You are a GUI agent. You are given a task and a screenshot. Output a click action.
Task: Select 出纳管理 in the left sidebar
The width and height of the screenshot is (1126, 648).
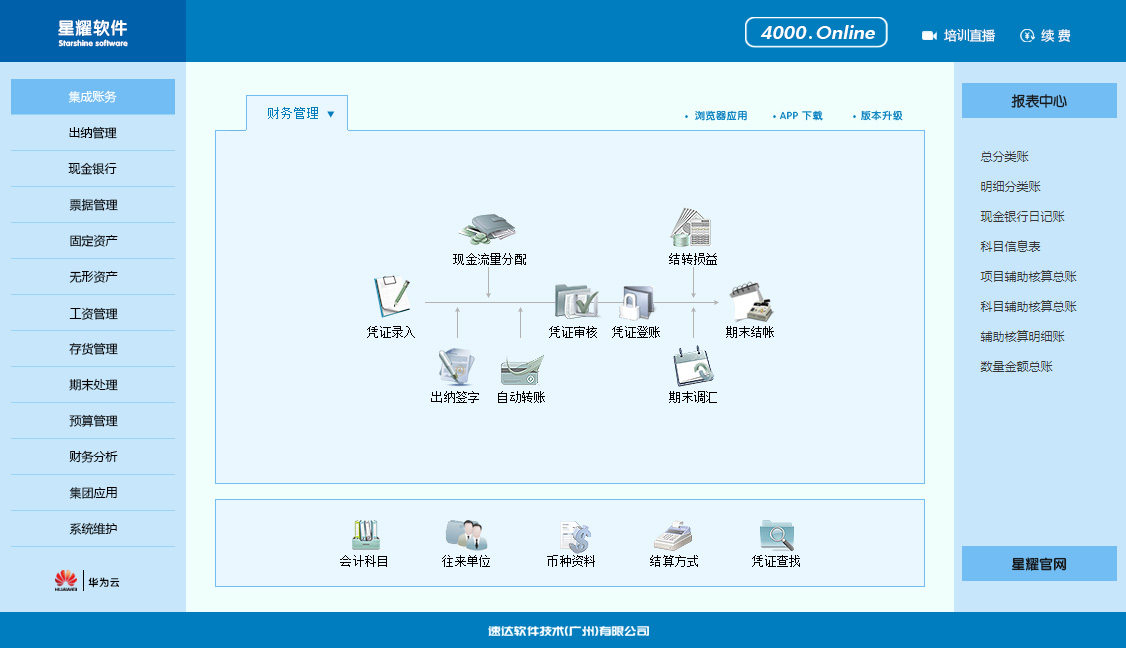point(93,133)
